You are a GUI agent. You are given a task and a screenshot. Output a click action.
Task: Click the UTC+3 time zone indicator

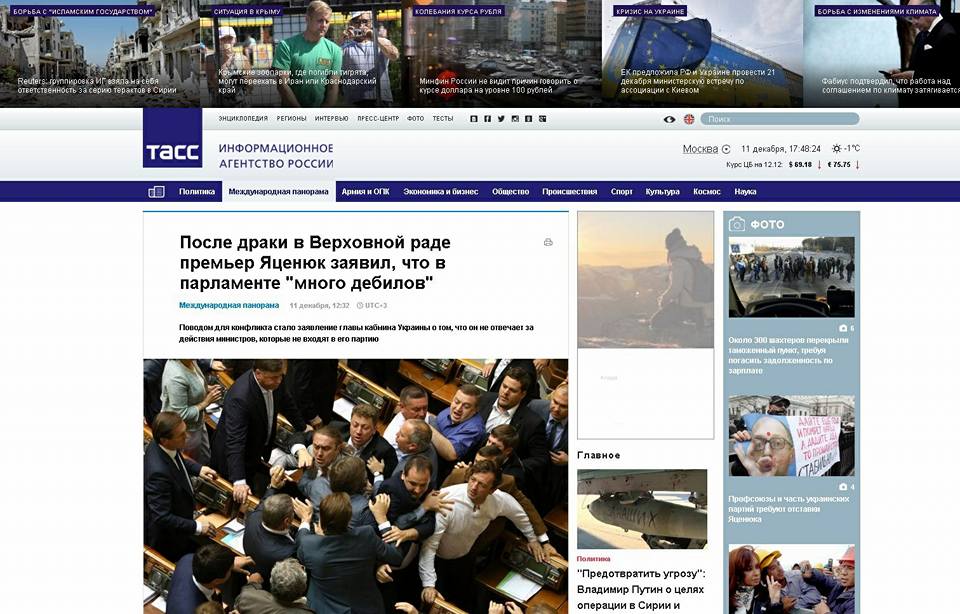tap(372, 305)
